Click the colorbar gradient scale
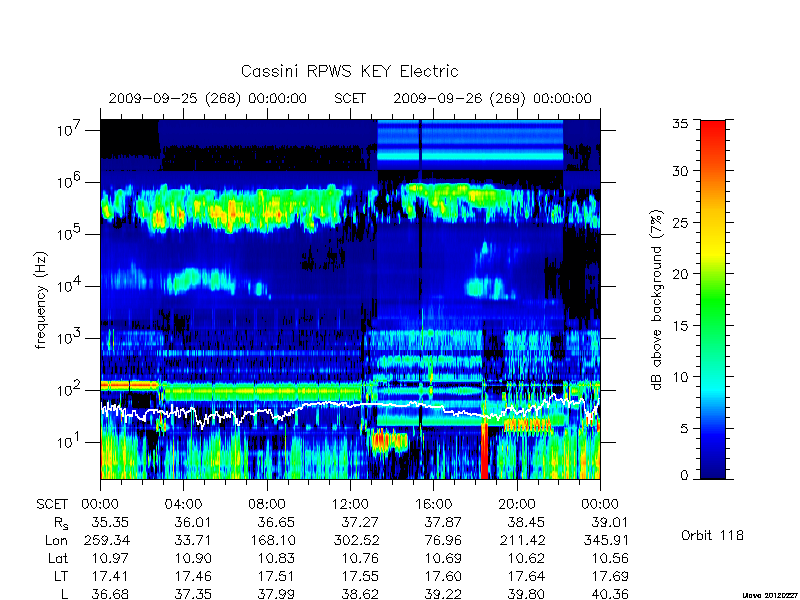Screen dimensions: 800x600 (x=713, y=299)
